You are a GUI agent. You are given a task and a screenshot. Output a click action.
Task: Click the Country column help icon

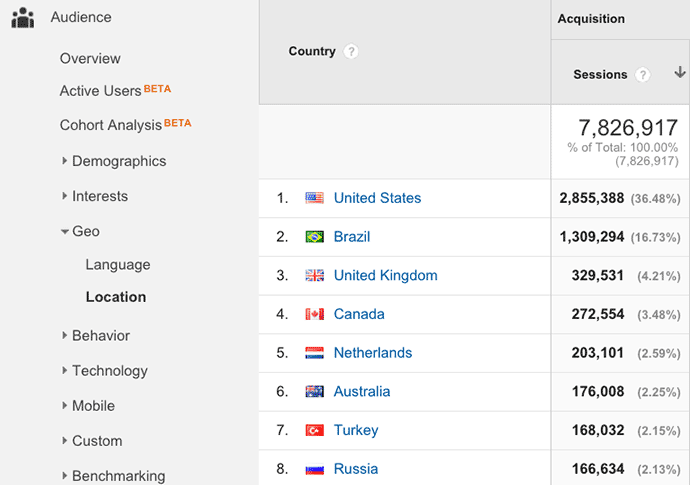click(351, 52)
